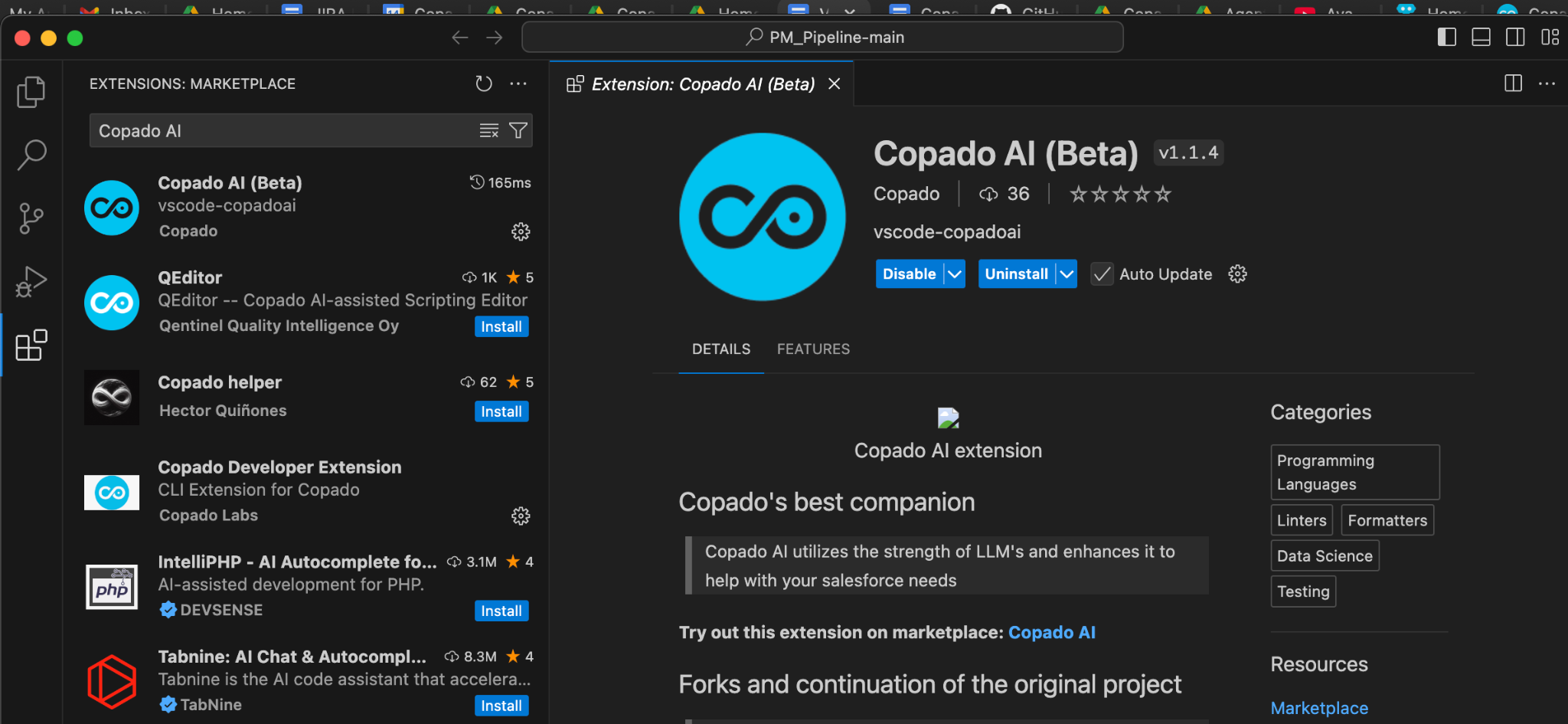Install the QEditor extension
Screen dimensions: 1568x724
pyautogui.click(x=501, y=326)
